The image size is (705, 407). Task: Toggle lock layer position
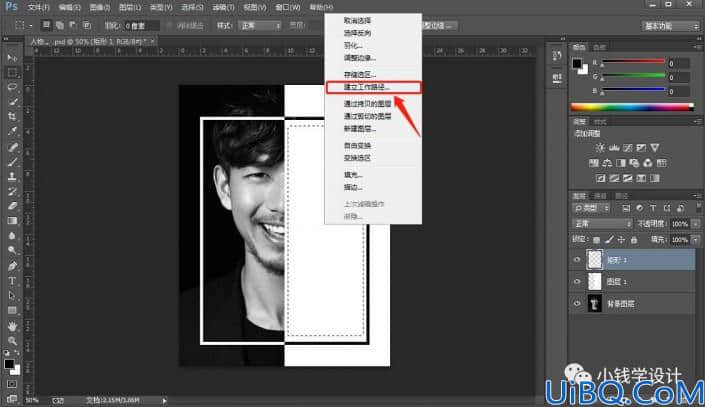621,240
